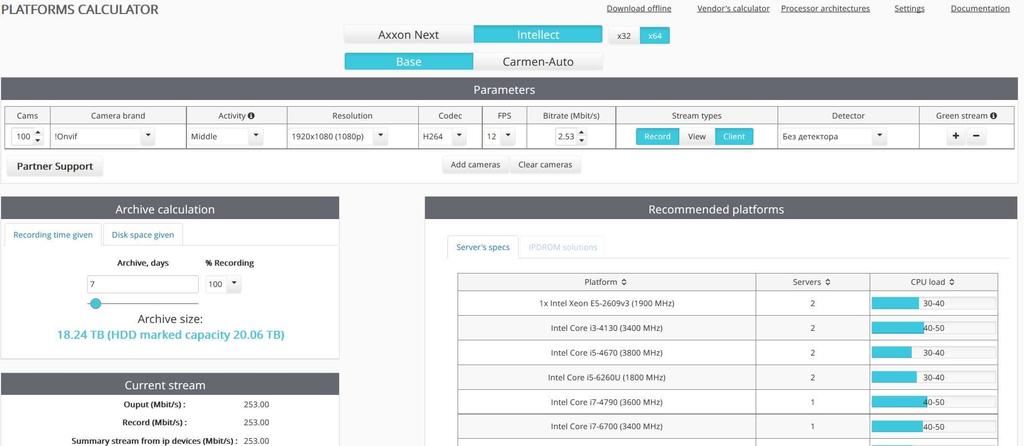Adjust the Cams count stepper

[37, 136]
